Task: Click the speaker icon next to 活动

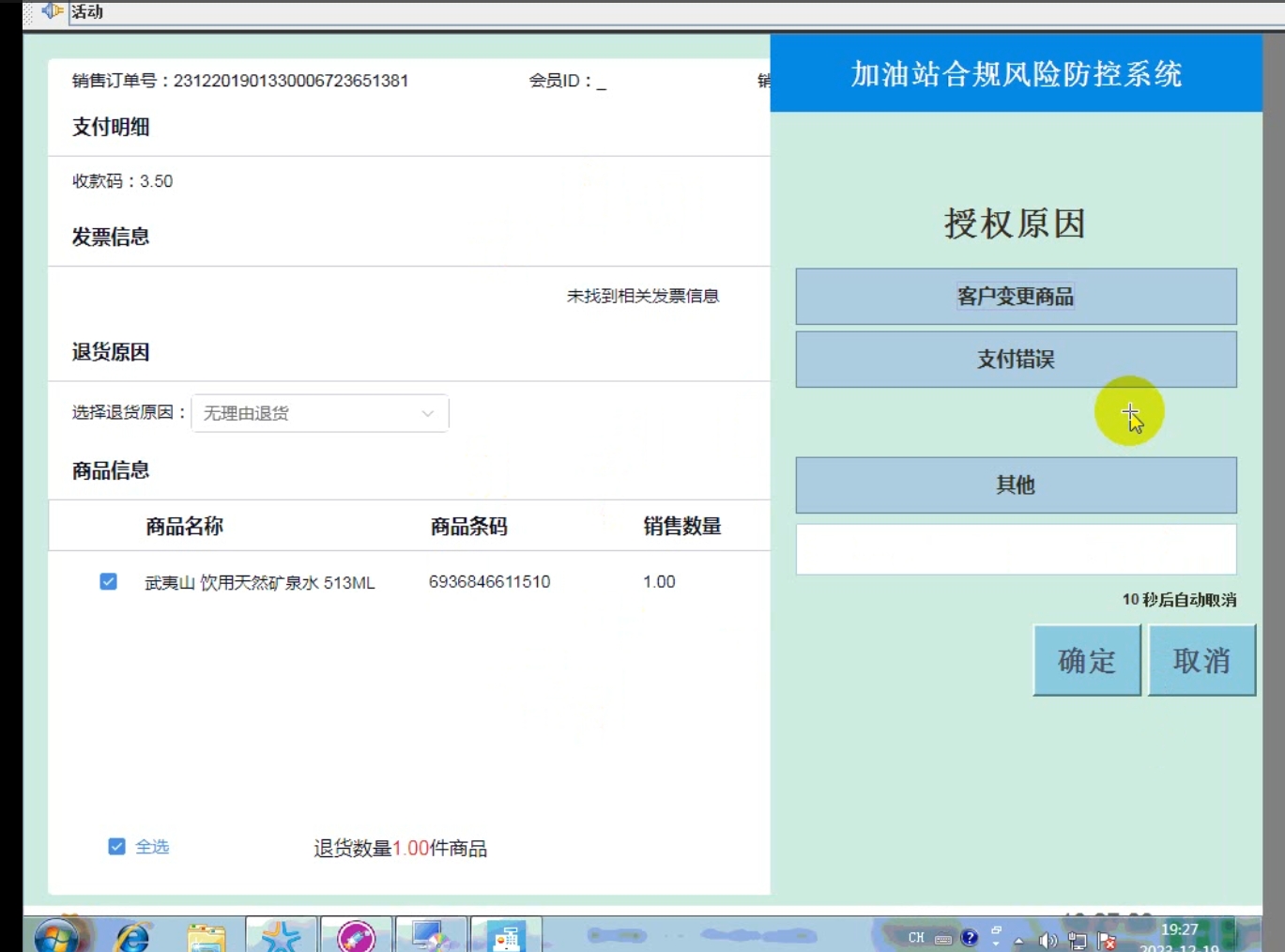Action: tap(52, 11)
